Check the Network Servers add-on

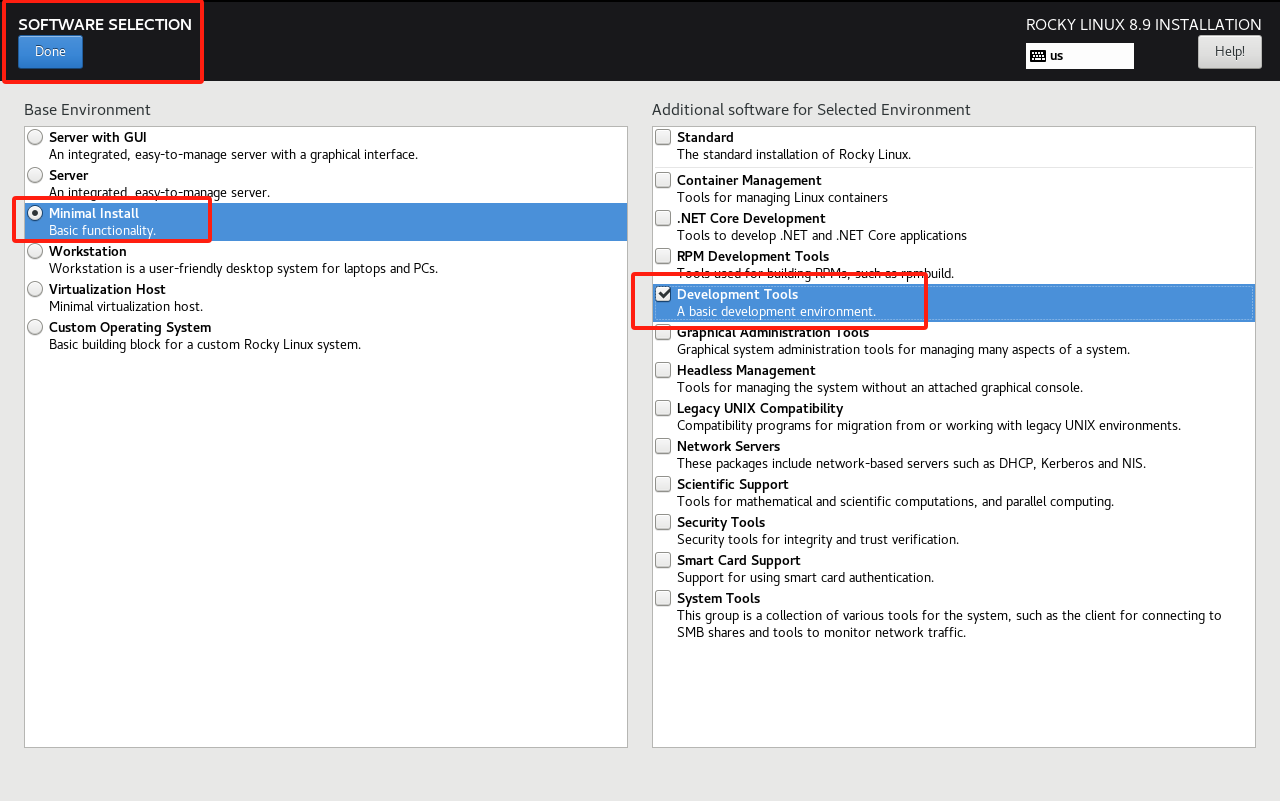coord(663,446)
